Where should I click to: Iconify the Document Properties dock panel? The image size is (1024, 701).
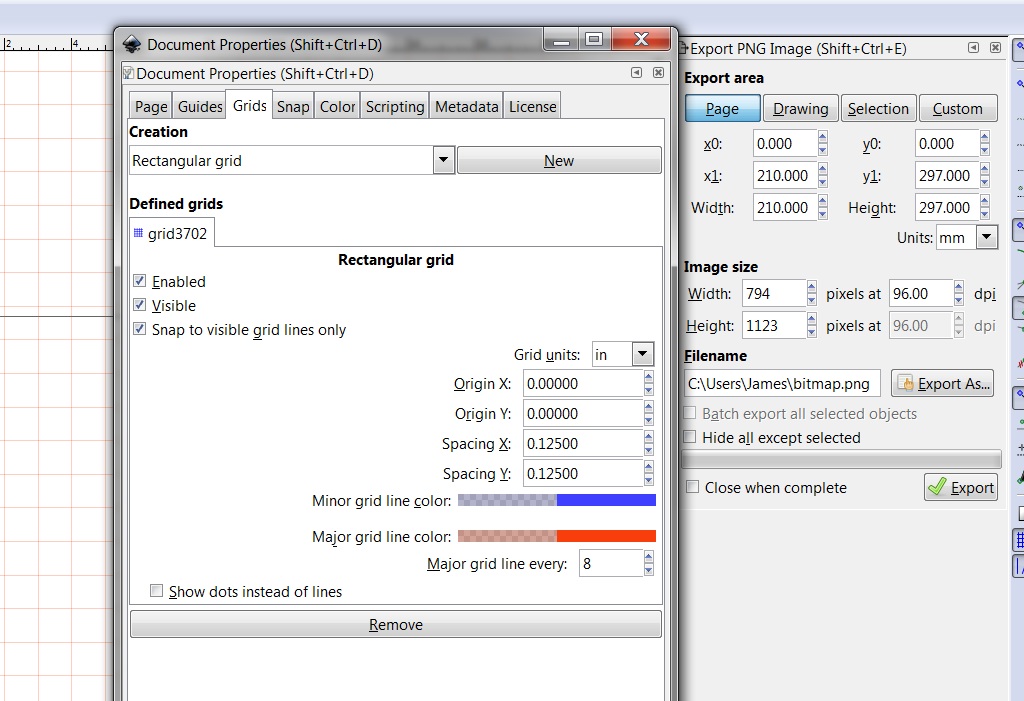coord(636,73)
